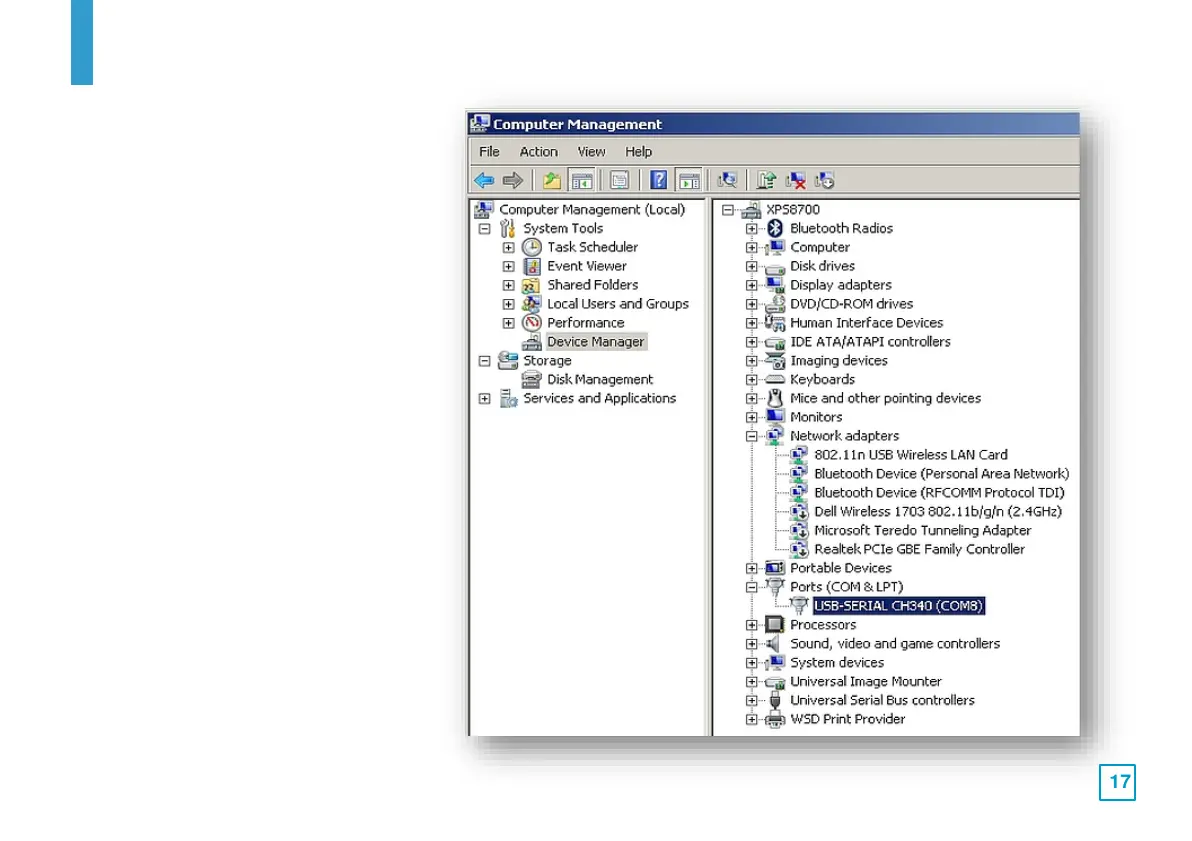Click the Disable device down-arrow icon
Viewport: 1192px width, 841px height.
click(825, 181)
